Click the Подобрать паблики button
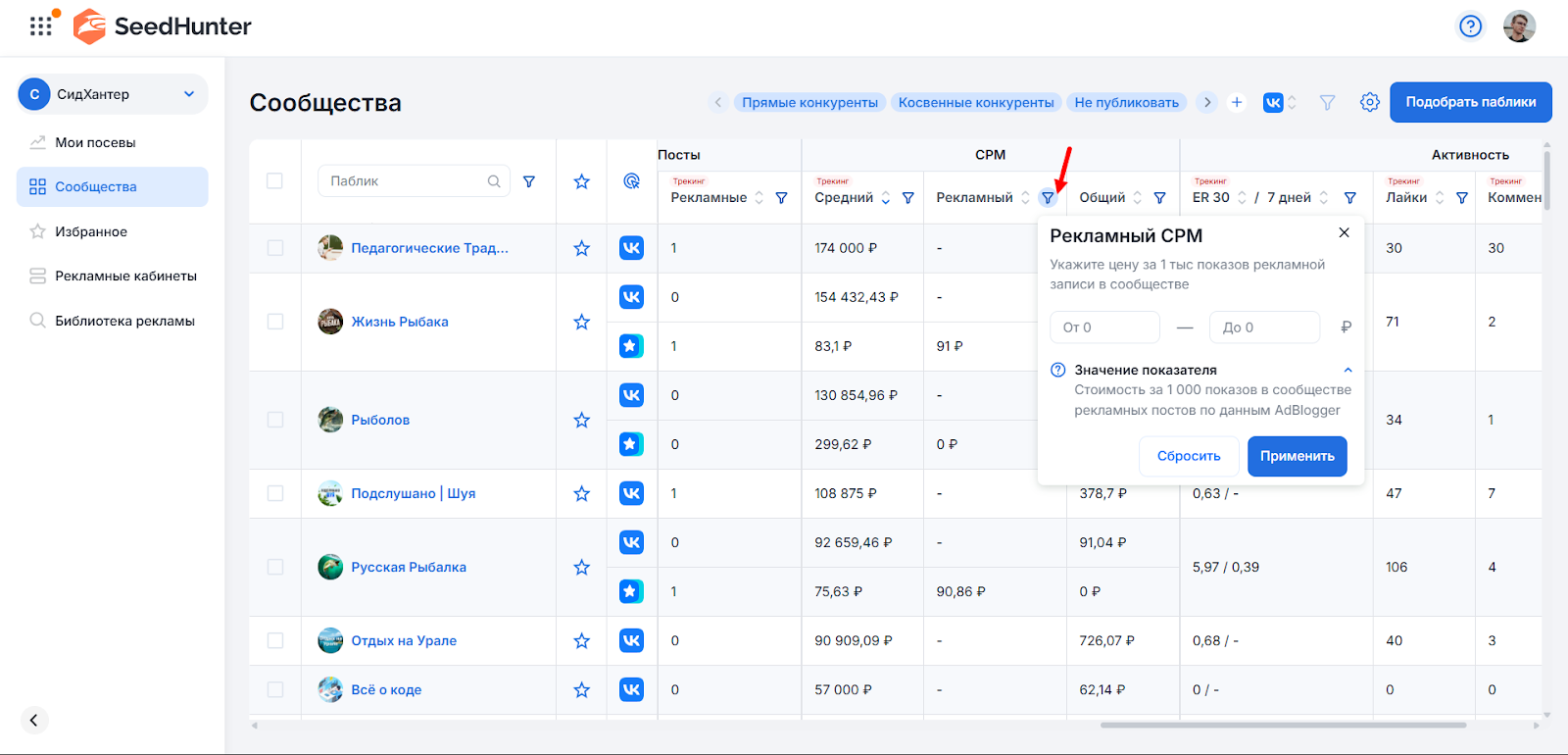The width and height of the screenshot is (1568, 755). (1470, 102)
